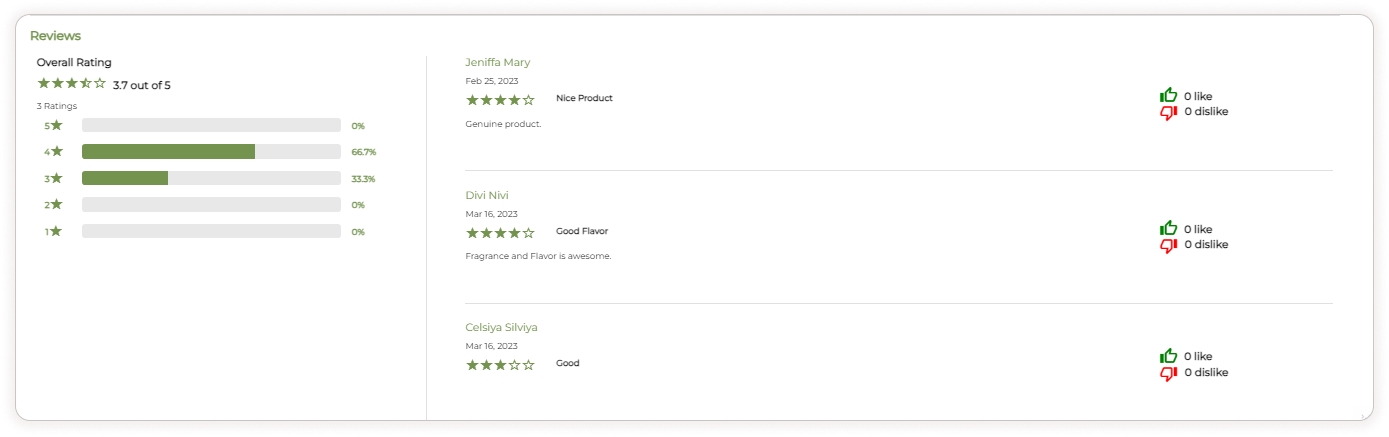Click the 3-star rating bar
The image size is (1389, 437).
tap(211, 178)
